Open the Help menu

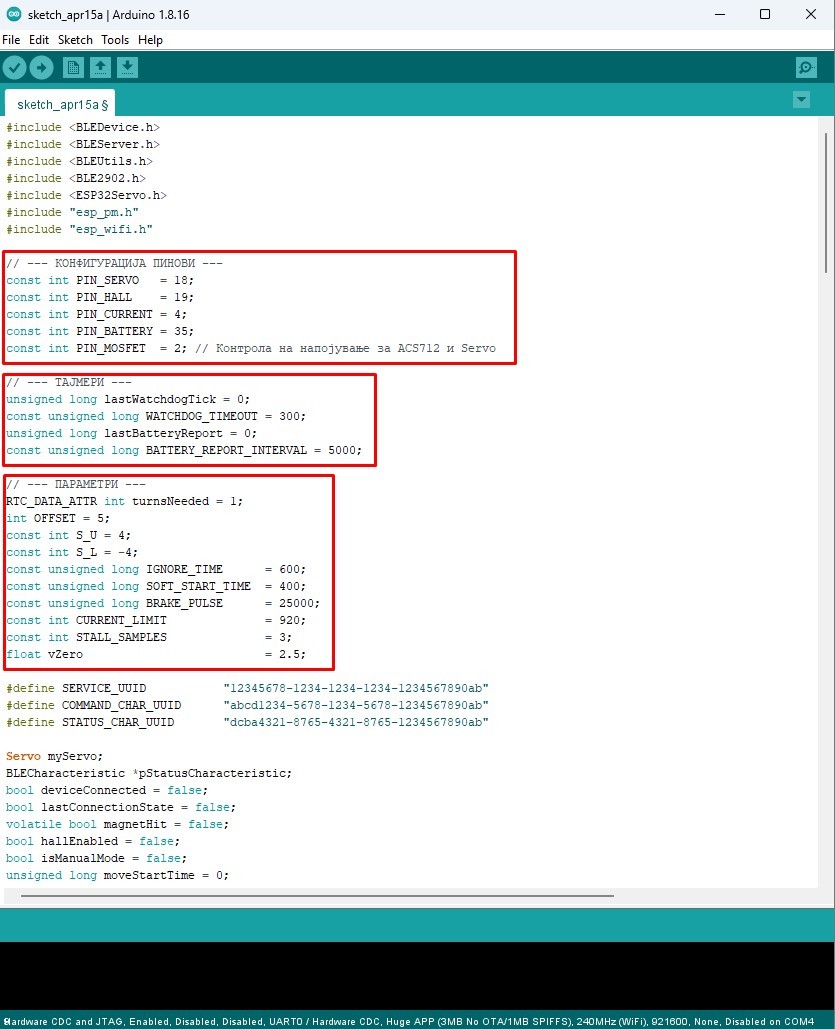tap(150, 40)
